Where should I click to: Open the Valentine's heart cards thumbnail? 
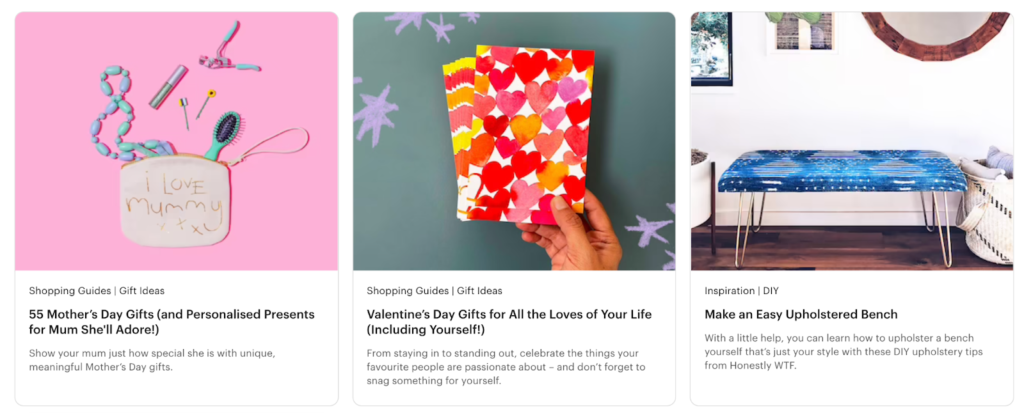click(514, 141)
